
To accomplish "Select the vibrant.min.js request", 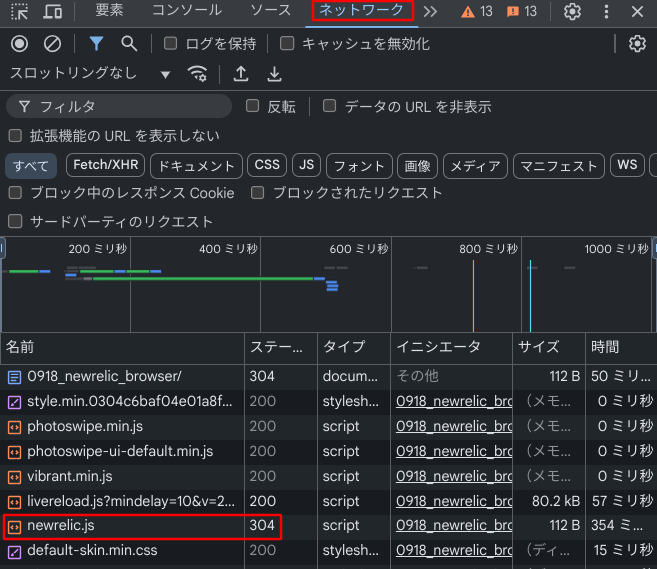I will point(328,476).
